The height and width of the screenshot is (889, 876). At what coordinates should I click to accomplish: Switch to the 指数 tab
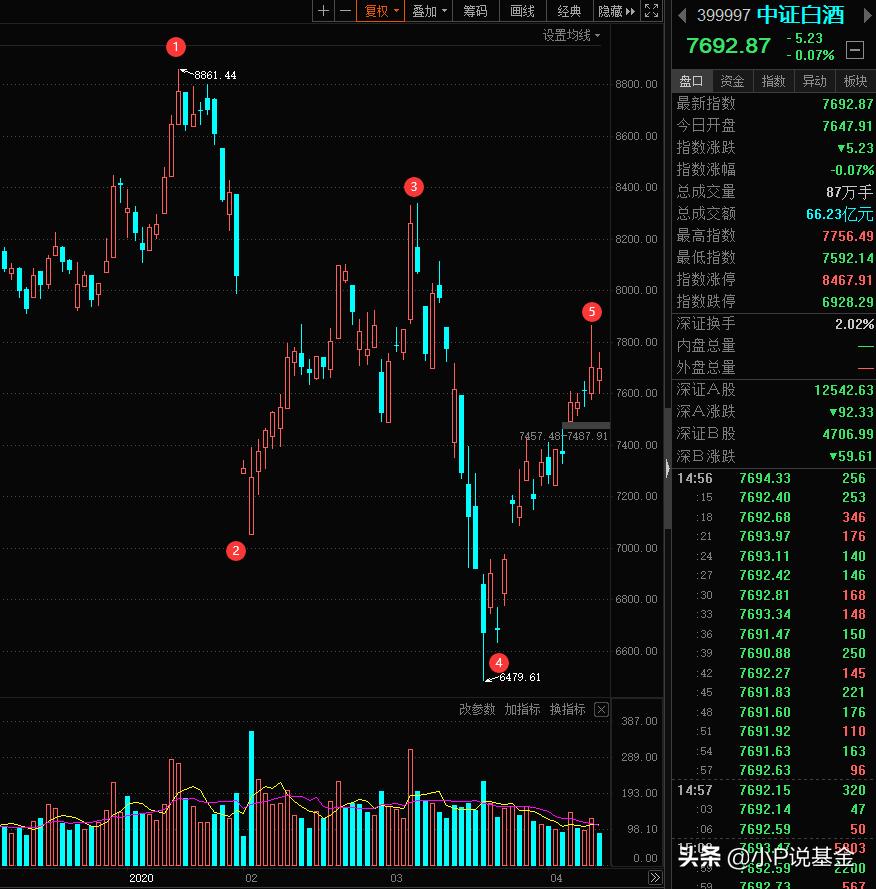coord(773,81)
